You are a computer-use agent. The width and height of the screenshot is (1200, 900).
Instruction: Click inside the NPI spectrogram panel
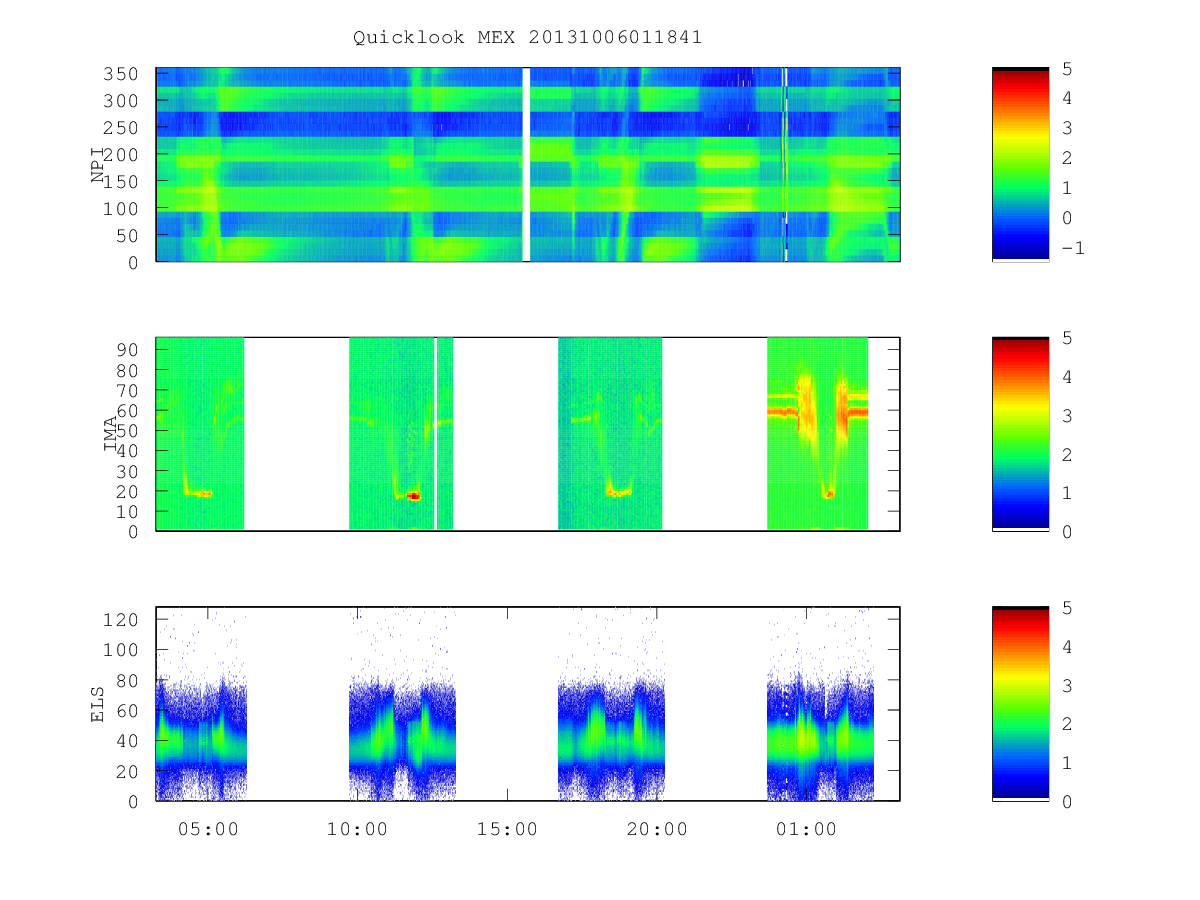(528, 164)
